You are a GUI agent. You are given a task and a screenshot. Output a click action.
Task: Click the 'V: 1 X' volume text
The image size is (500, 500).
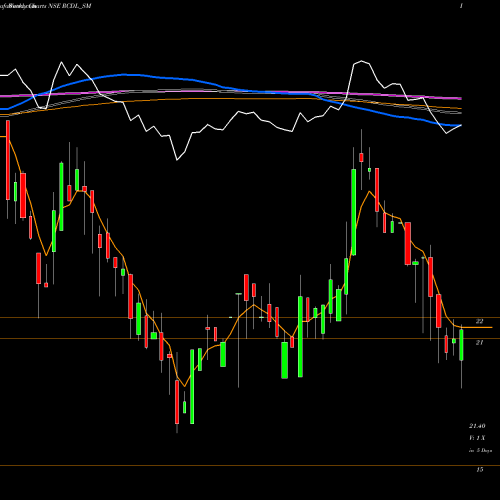477,438
